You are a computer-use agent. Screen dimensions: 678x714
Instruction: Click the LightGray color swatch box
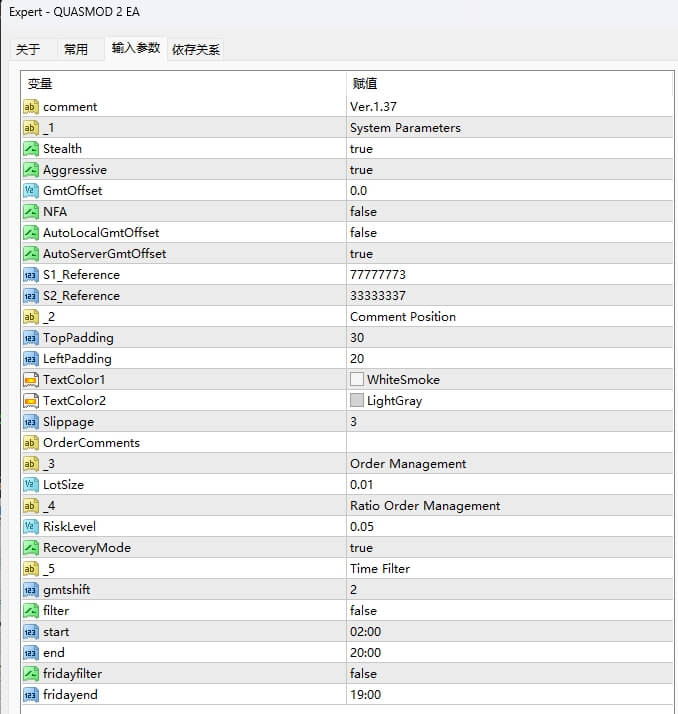(x=357, y=401)
